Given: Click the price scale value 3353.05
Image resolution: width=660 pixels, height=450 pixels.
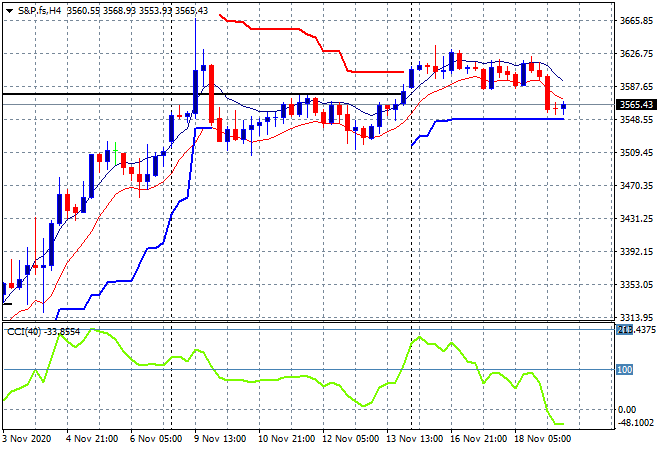Looking at the screenshot, I should click(x=636, y=285).
